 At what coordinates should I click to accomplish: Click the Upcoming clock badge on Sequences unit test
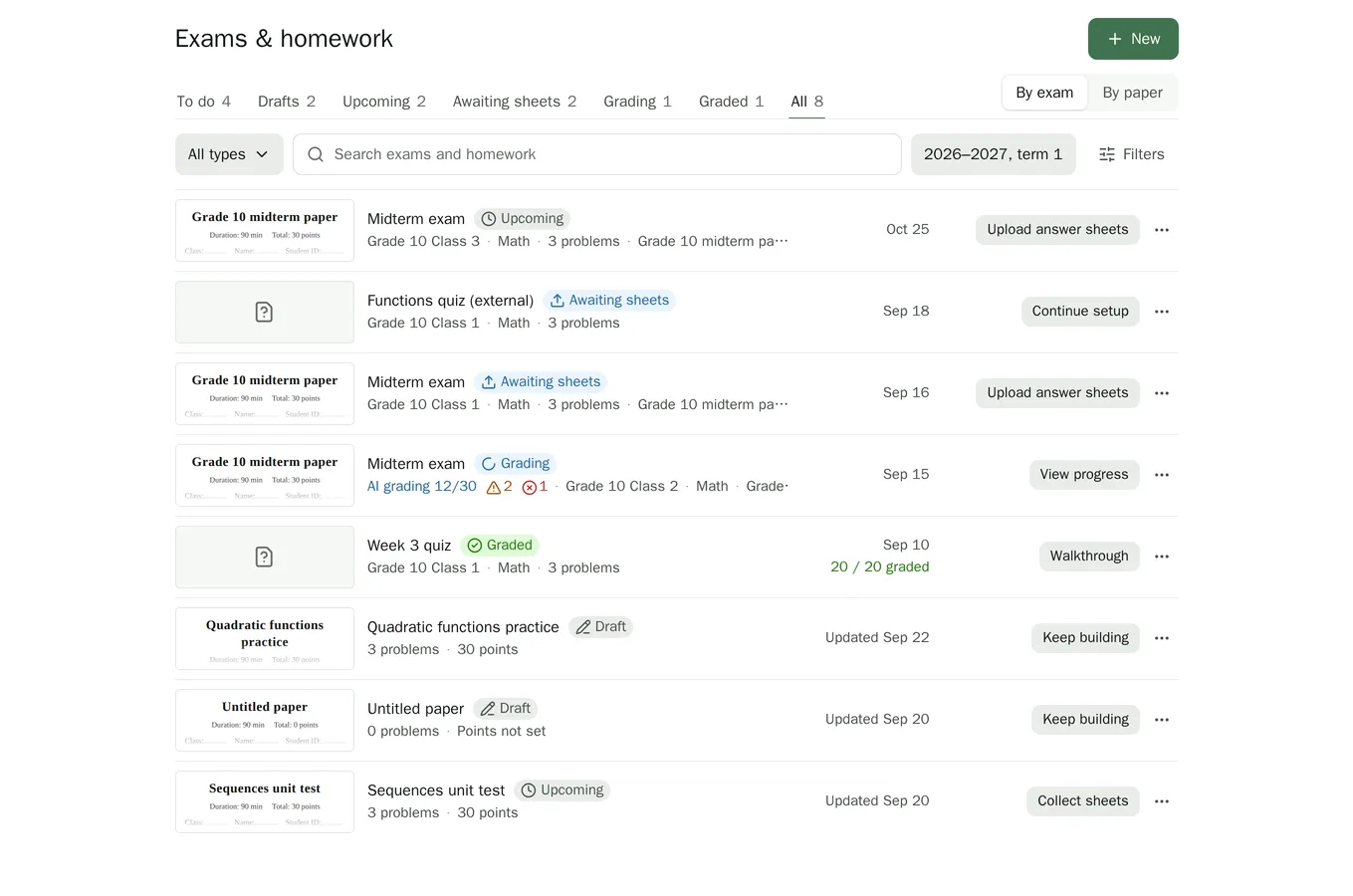pos(562,790)
